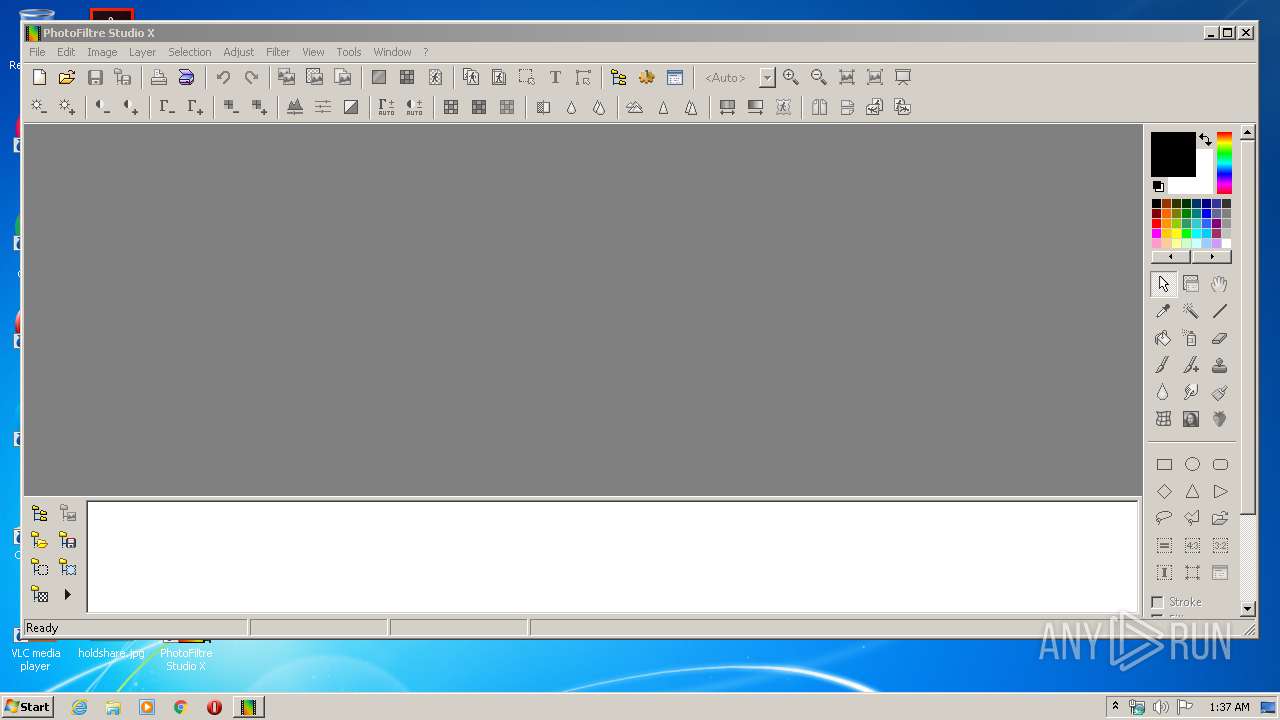Click the Windows Start button
The width and height of the screenshot is (1280, 720).
coord(27,706)
